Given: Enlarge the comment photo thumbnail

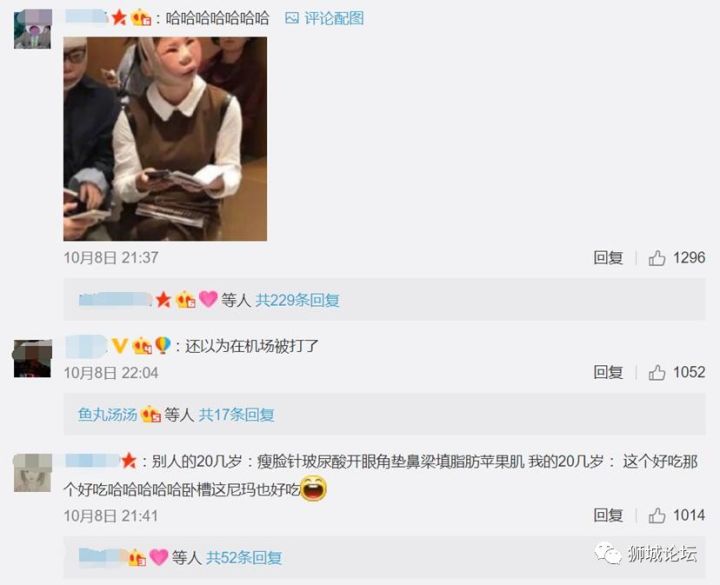Looking at the screenshot, I should (x=165, y=139).
